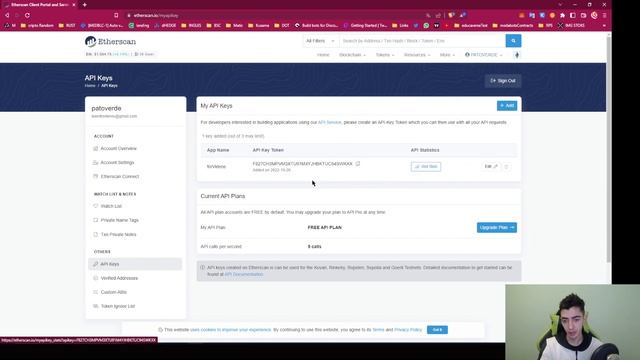Click the Home breadcrumb link
This screenshot has width=640, height=360.
(90, 86)
